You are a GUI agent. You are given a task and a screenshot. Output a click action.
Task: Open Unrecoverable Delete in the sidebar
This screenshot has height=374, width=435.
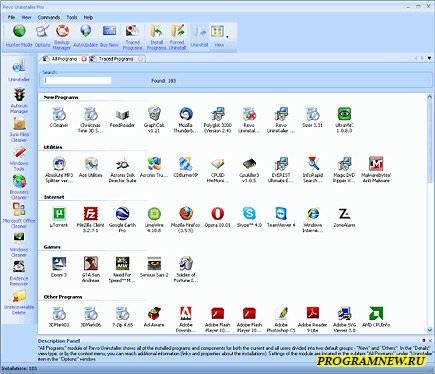tap(19, 303)
